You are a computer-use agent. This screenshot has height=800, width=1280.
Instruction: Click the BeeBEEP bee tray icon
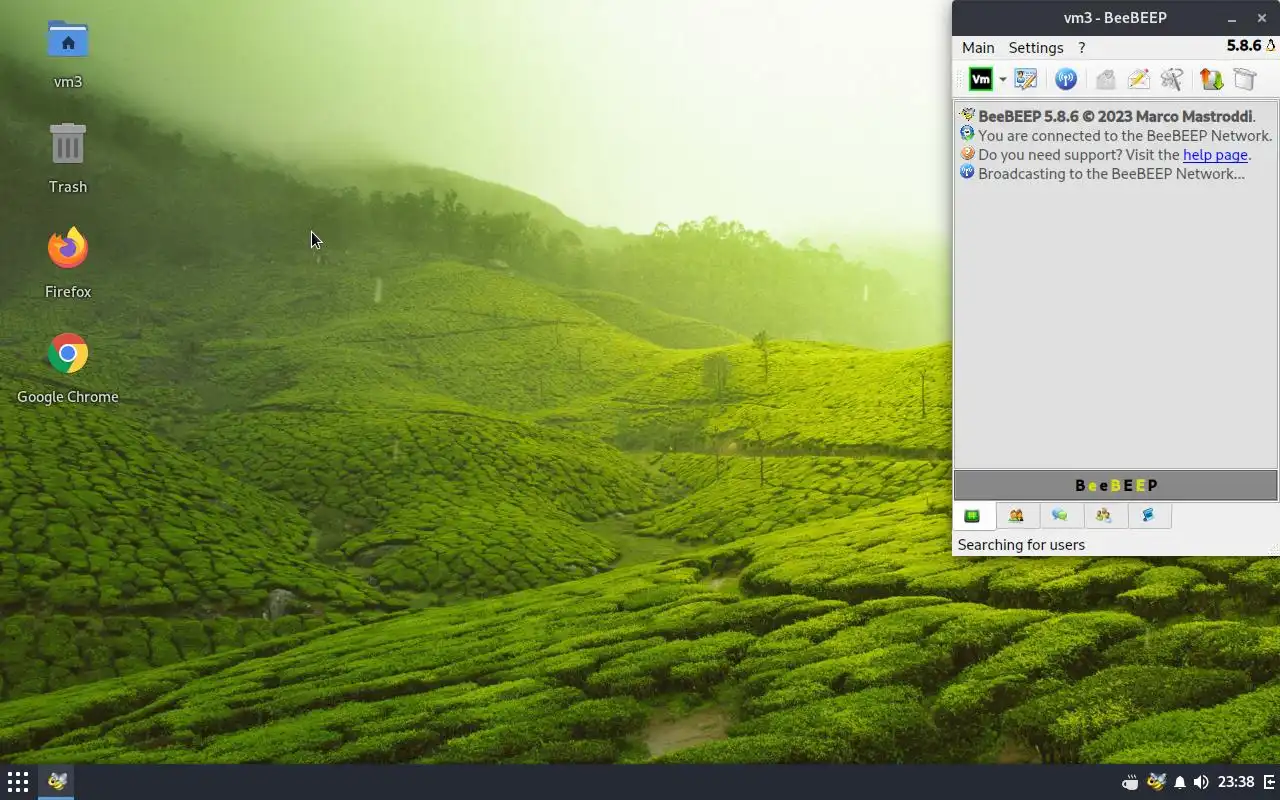click(x=1156, y=782)
